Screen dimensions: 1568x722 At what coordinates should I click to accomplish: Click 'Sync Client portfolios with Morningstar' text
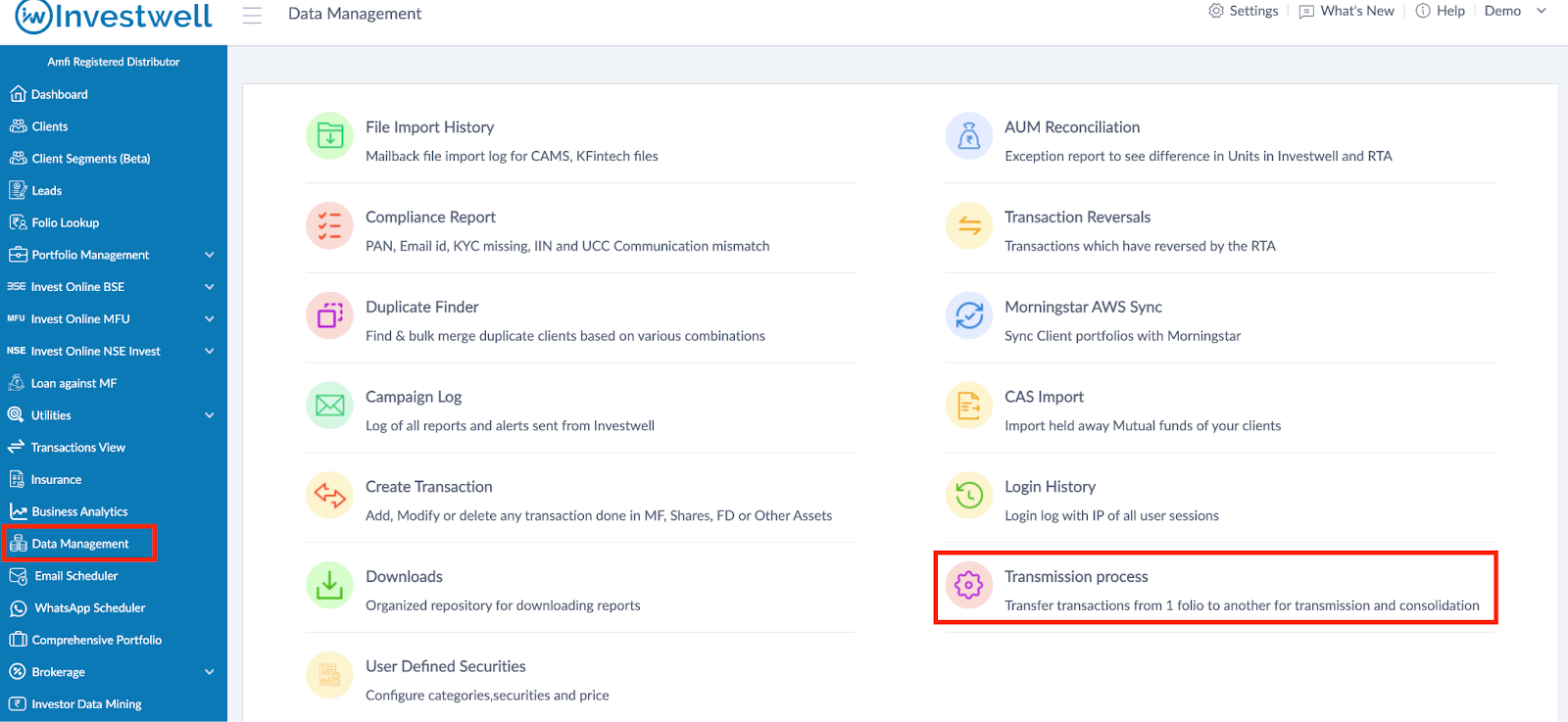coord(1122,336)
